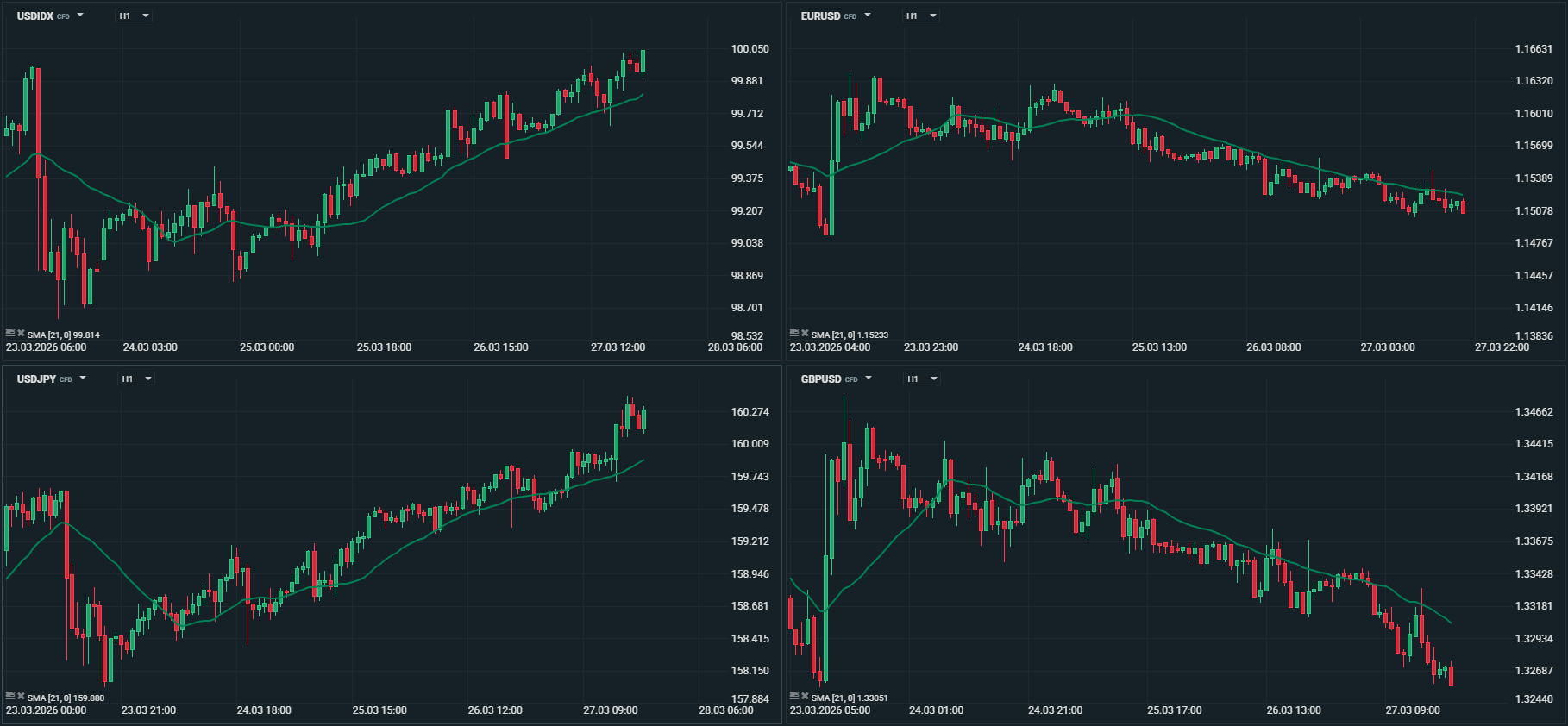Open the EURUSD symbol selector arrow

point(867,16)
